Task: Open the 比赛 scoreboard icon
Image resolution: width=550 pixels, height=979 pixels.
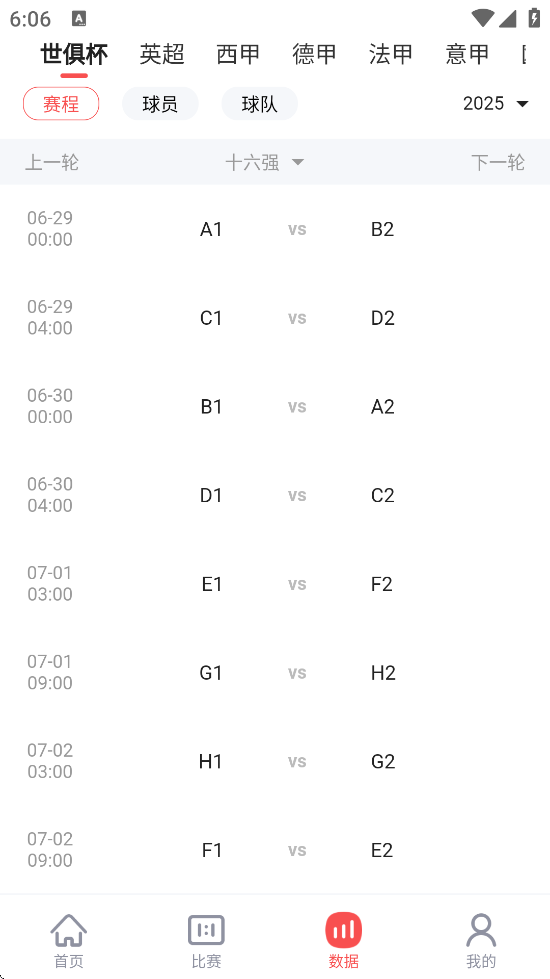Action: coord(206,930)
